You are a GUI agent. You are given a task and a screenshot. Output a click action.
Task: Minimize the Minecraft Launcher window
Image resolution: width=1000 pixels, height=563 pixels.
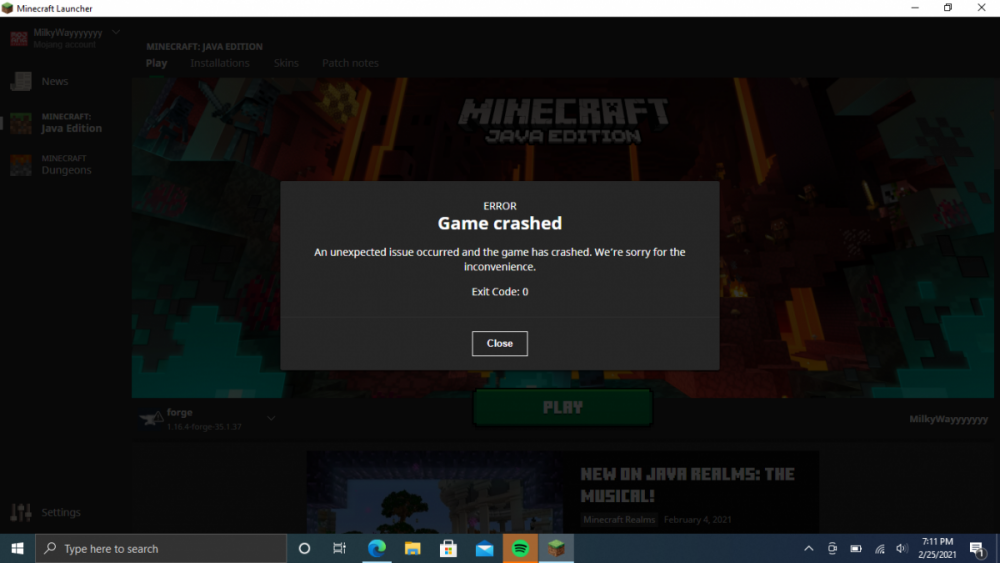click(x=915, y=8)
